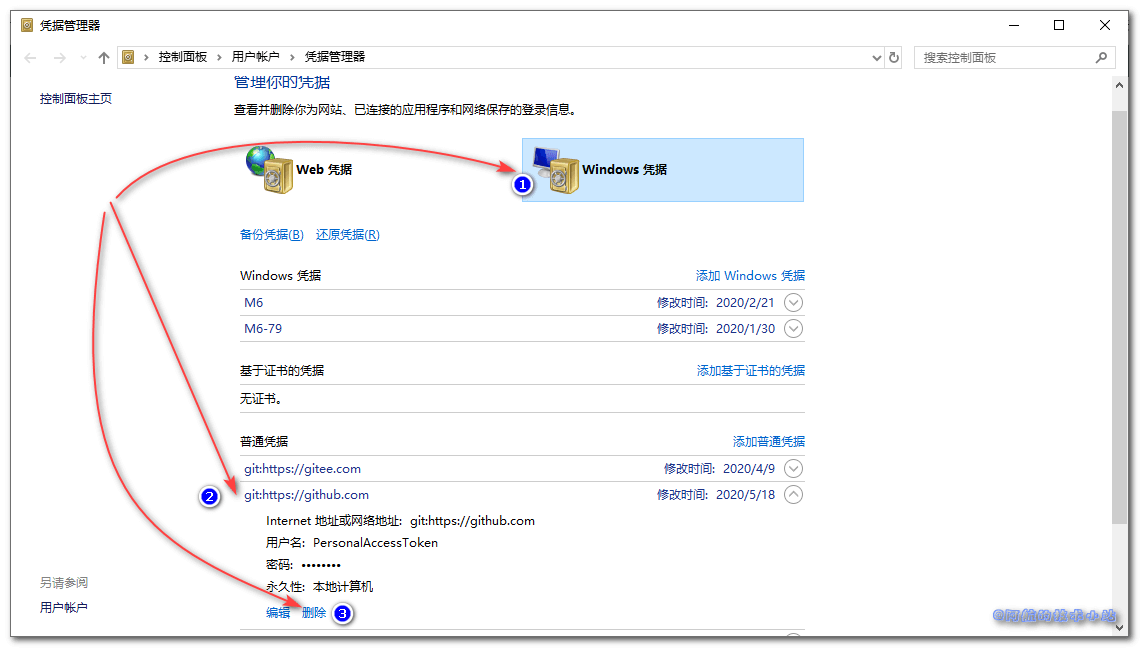Click the up arrow to parent folder
Screen dimensions: 1140x648
(104, 57)
